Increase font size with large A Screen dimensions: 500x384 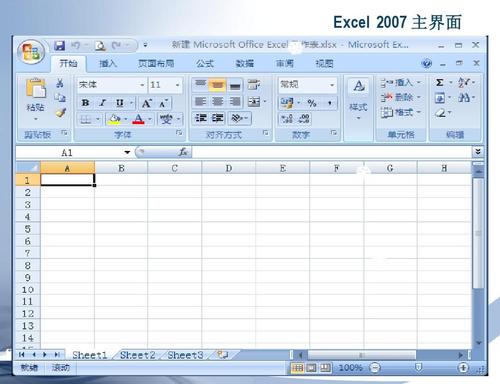pyautogui.click(x=147, y=103)
